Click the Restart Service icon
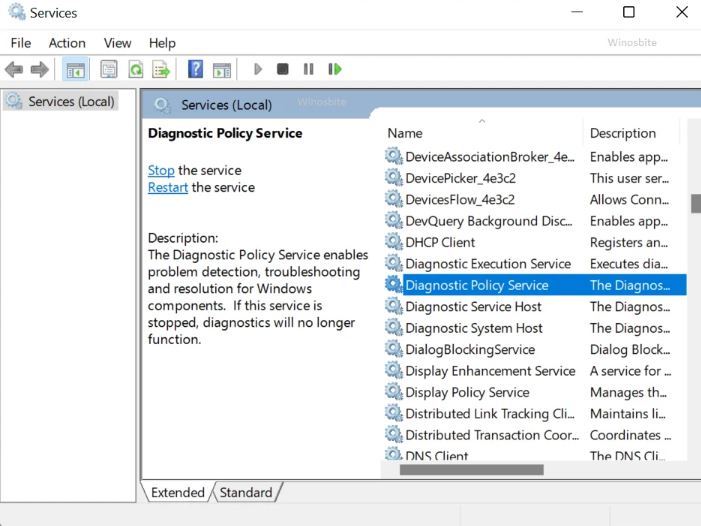Image resolution: width=701 pixels, height=526 pixels. tap(335, 69)
